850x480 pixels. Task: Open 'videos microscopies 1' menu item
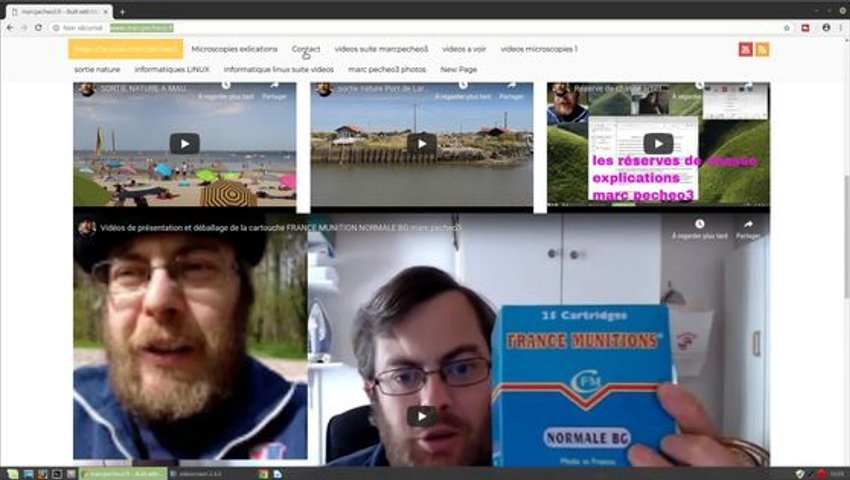pos(539,49)
